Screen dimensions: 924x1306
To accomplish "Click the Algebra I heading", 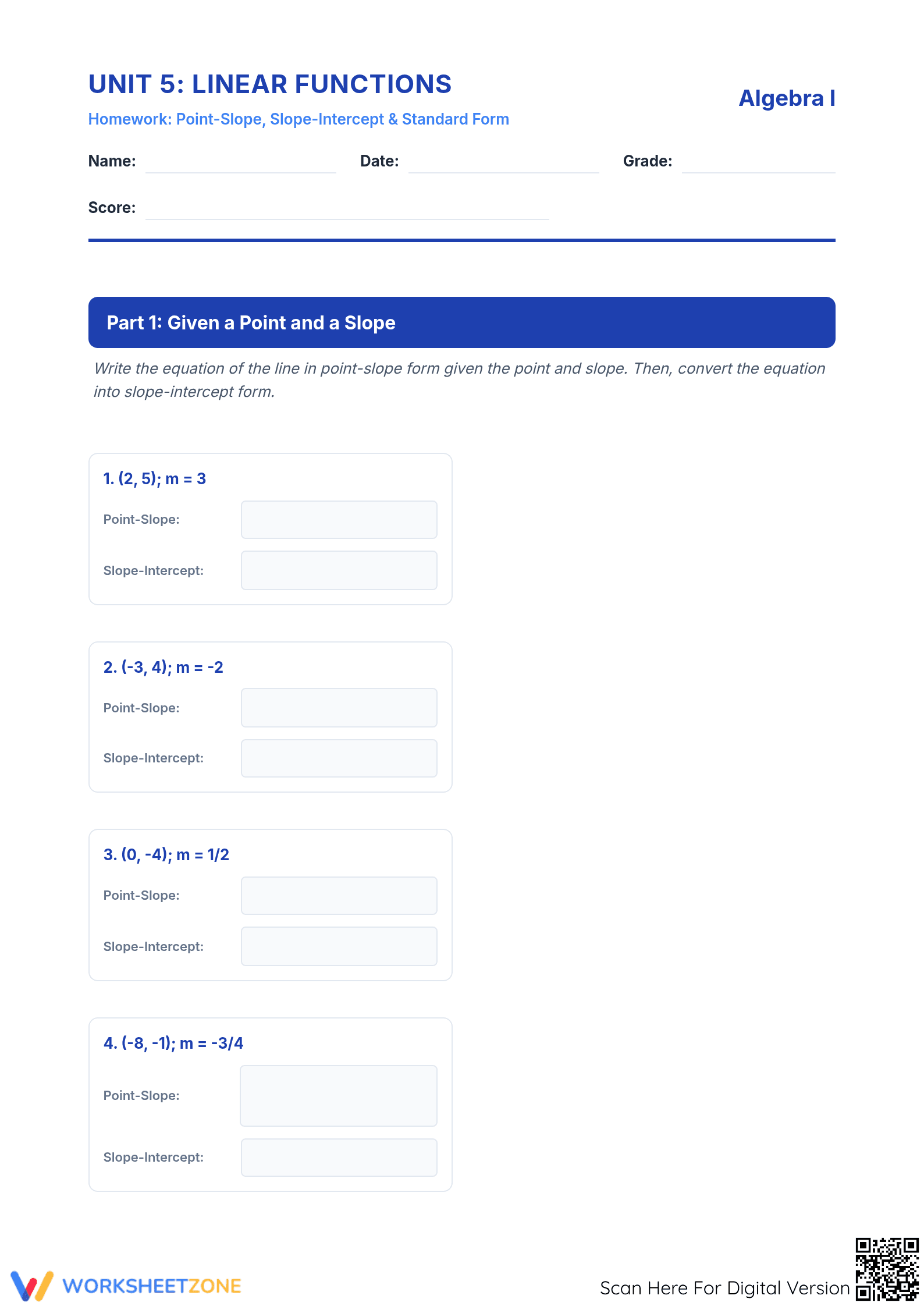I will pyautogui.click(x=787, y=98).
